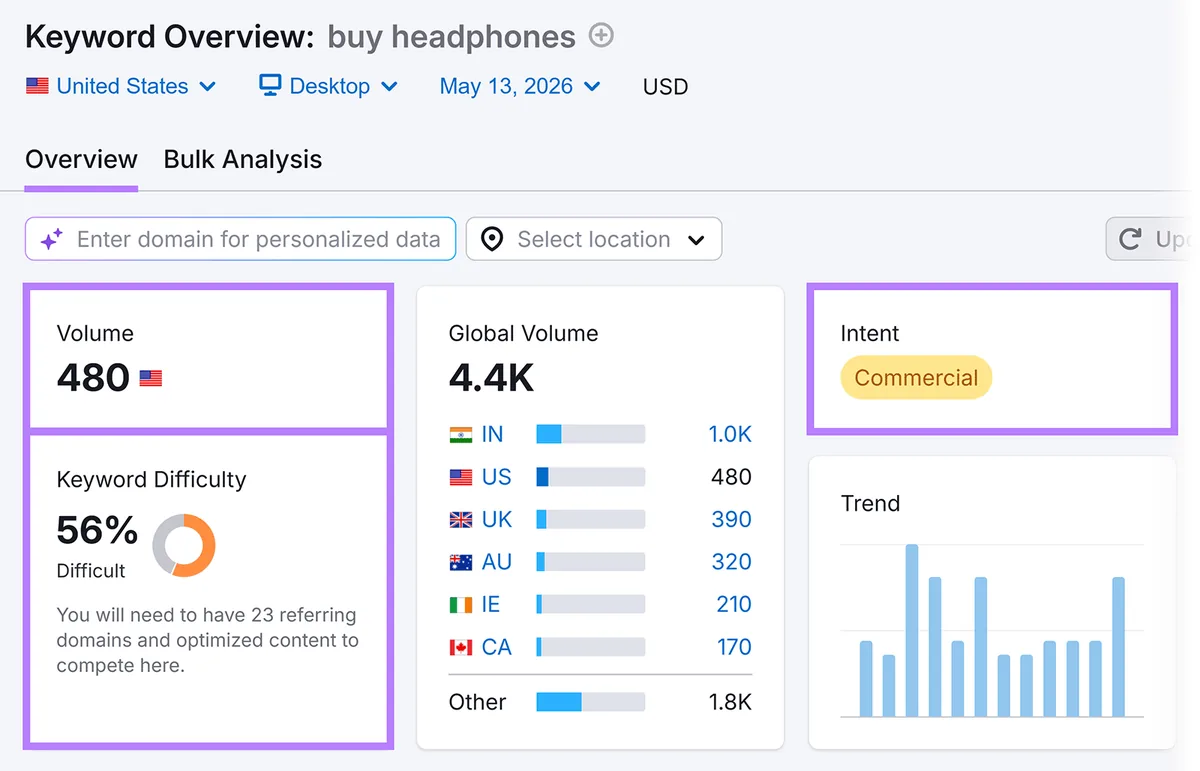Click the IN country code link

click(x=492, y=434)
